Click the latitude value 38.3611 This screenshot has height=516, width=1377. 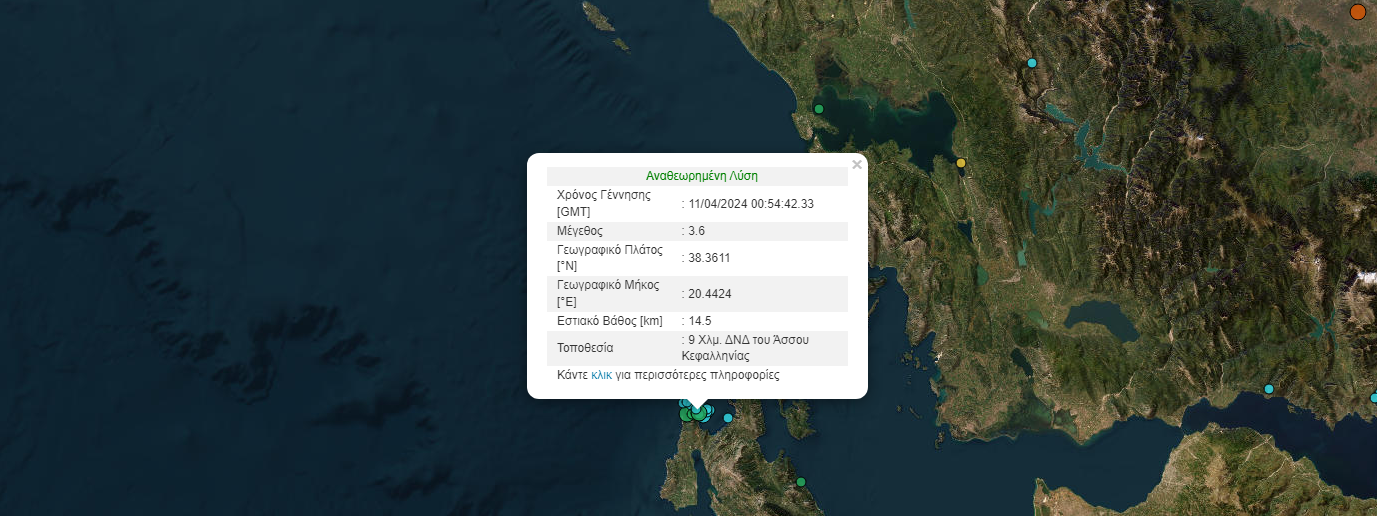tap(709, 258)
